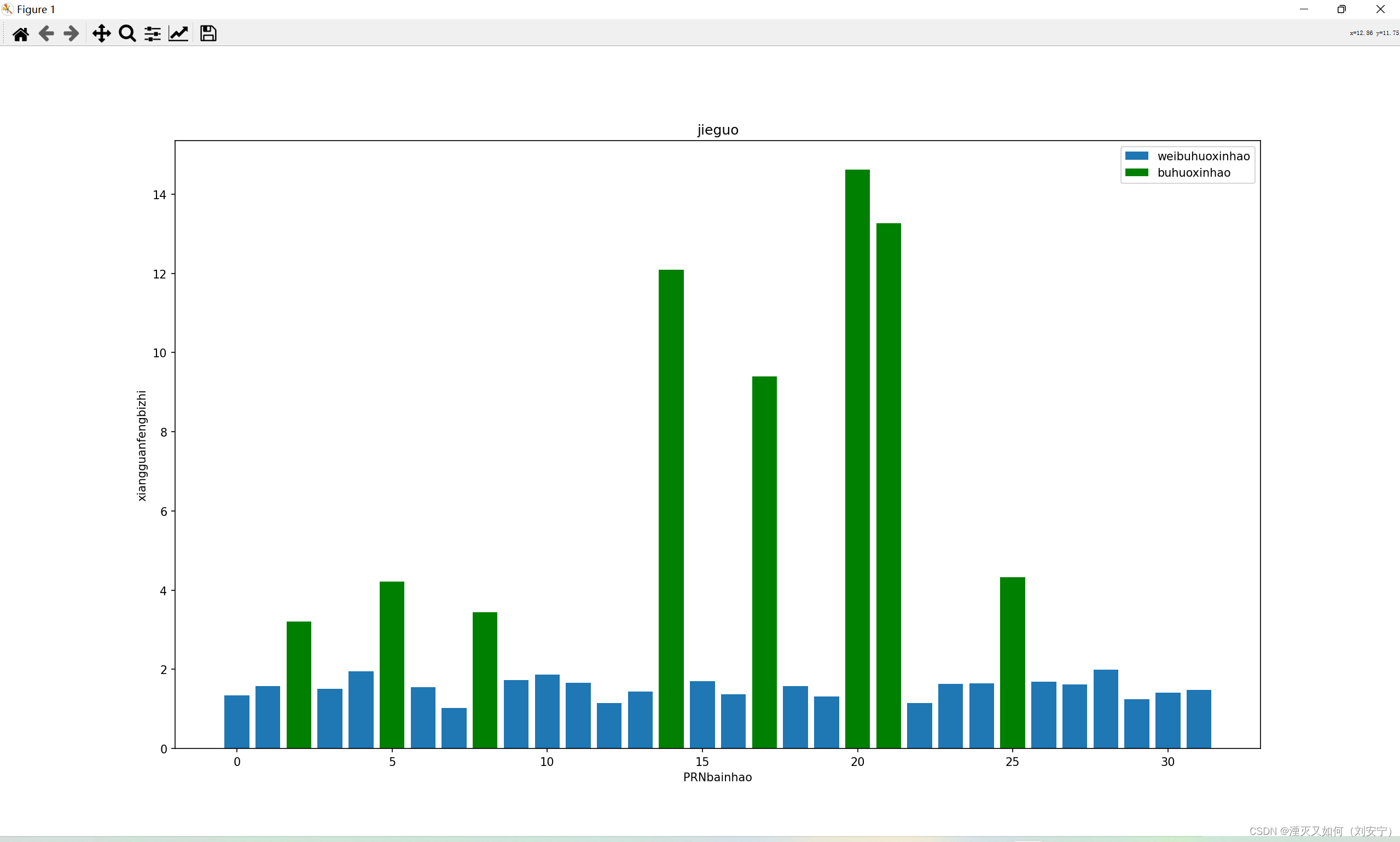Click the buhuoxinhao legend label
The width and height of the screenshot is (1400, 842).
pyautogui.click(x=1194, y=172)
